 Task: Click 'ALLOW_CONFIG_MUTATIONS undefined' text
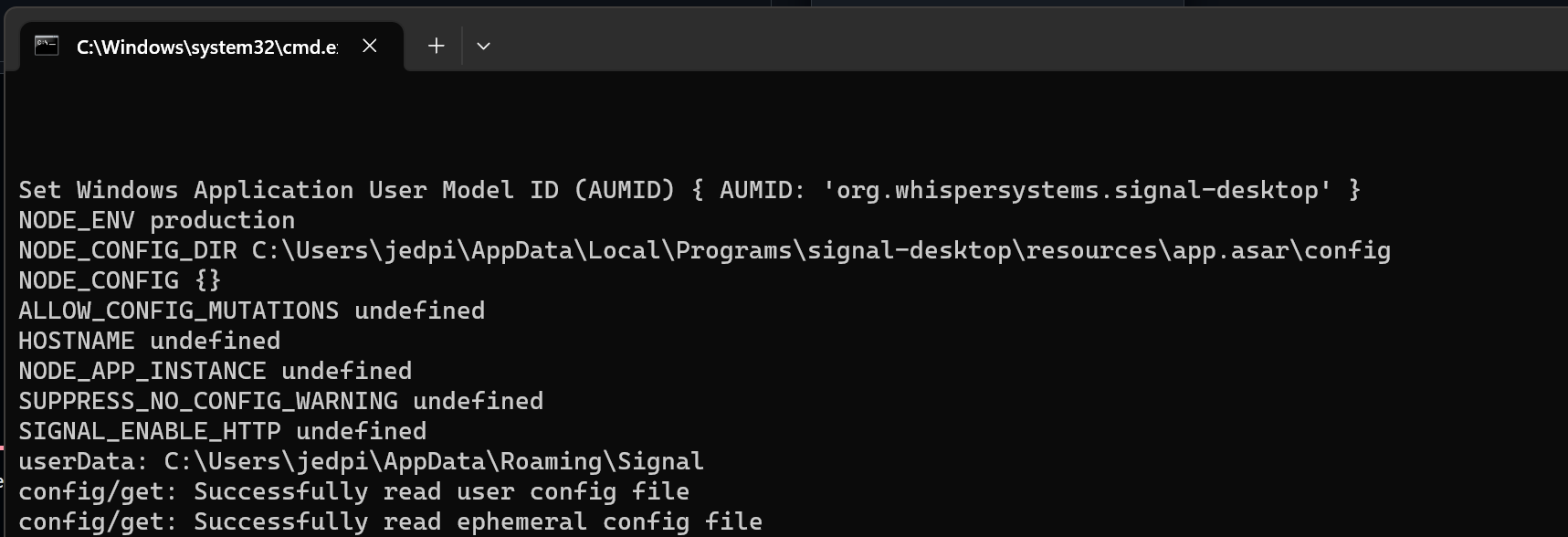(251, 310)
